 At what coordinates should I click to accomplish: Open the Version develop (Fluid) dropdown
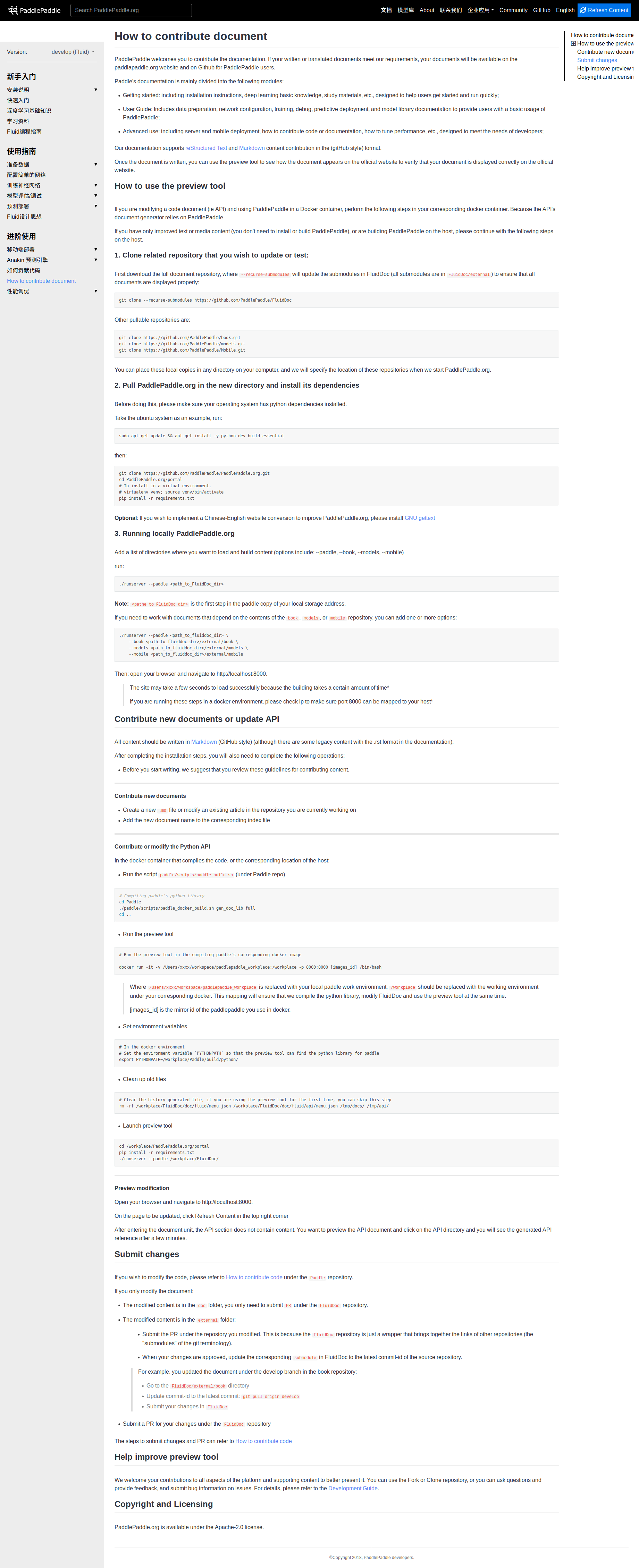[73, 52]
